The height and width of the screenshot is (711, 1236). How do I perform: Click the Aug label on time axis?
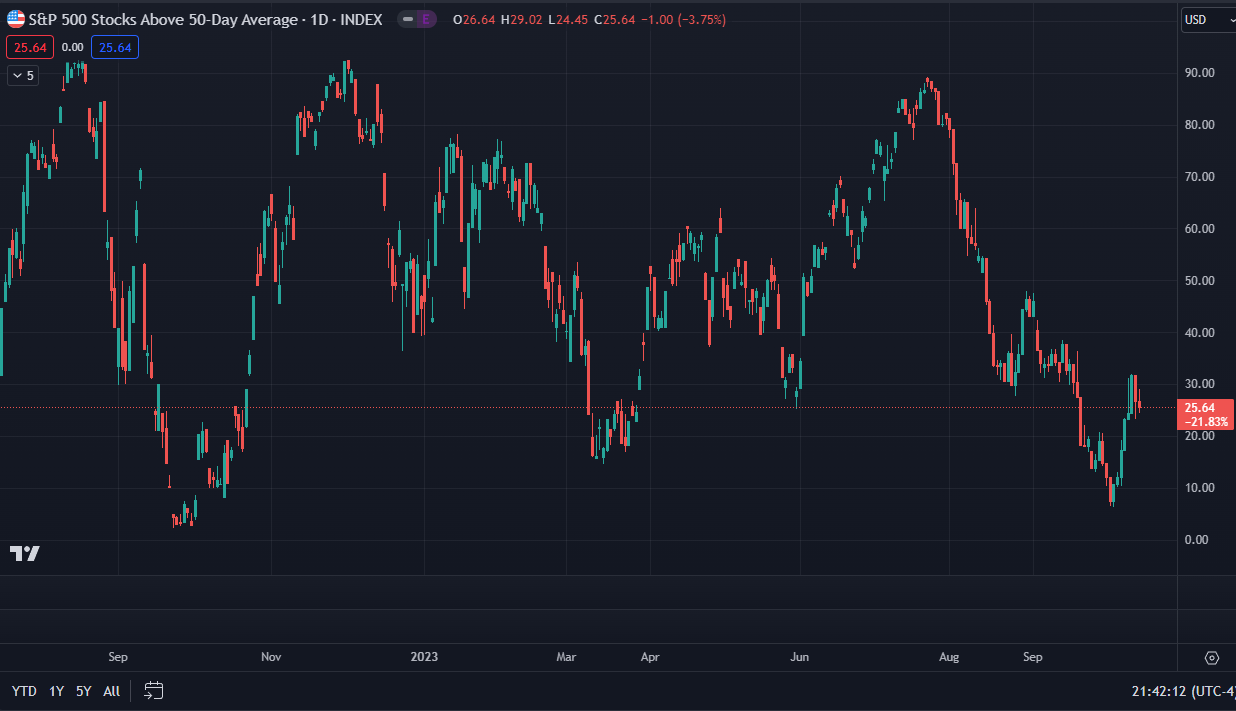pyautogui.click(x=949, y=657)
